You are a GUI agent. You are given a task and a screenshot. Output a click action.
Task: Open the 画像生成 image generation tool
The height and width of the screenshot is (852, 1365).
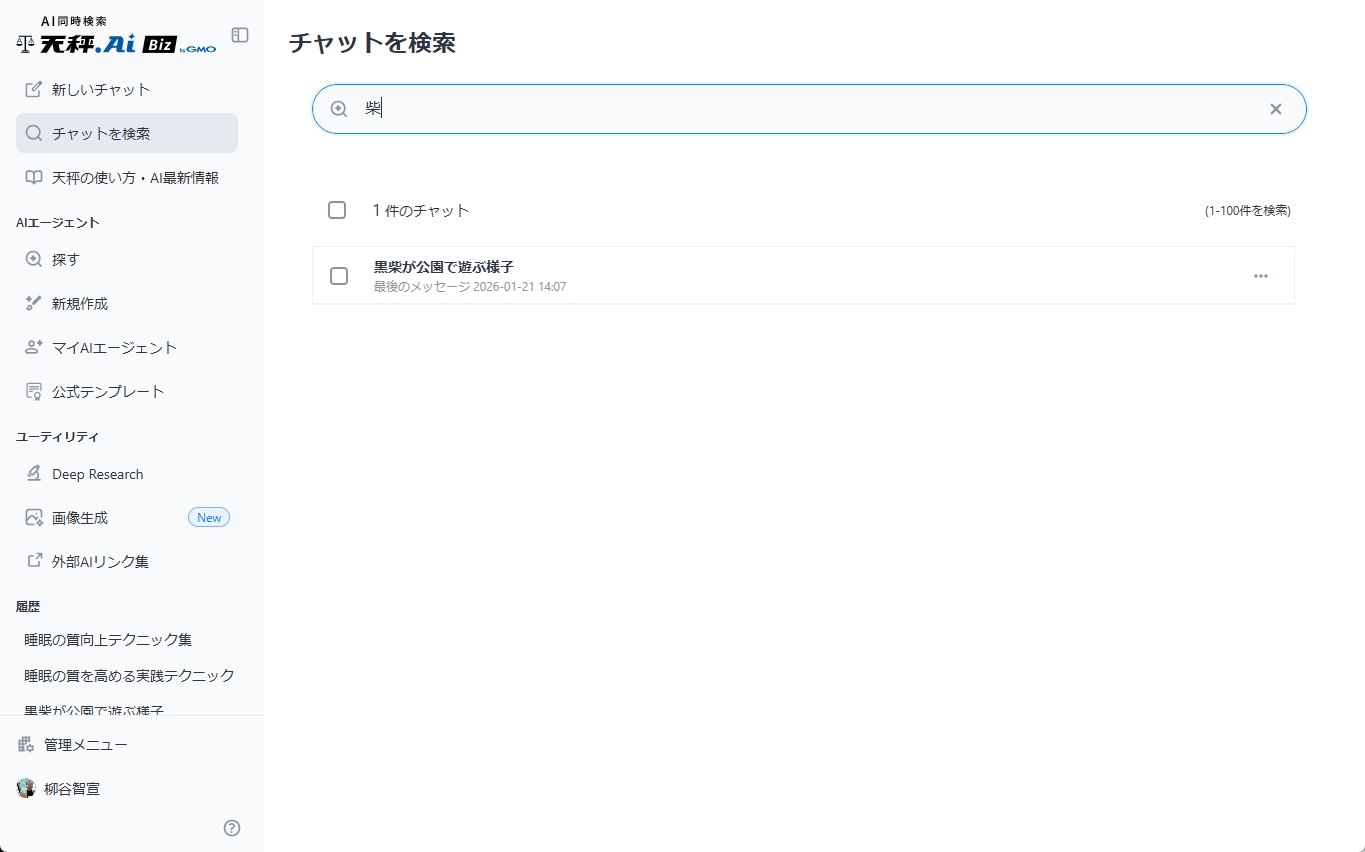click(x=81, y=517)
